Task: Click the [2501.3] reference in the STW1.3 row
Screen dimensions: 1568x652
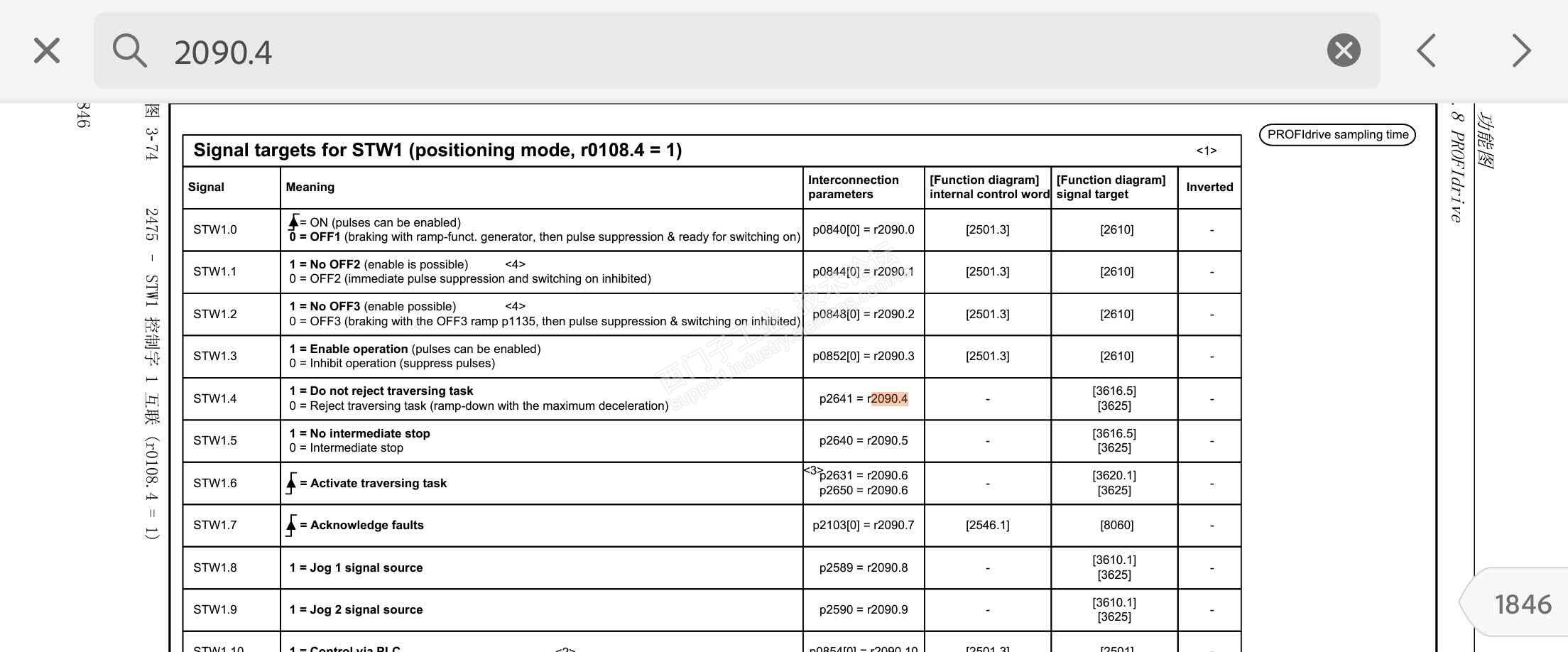Action: (x=988, y=356)
